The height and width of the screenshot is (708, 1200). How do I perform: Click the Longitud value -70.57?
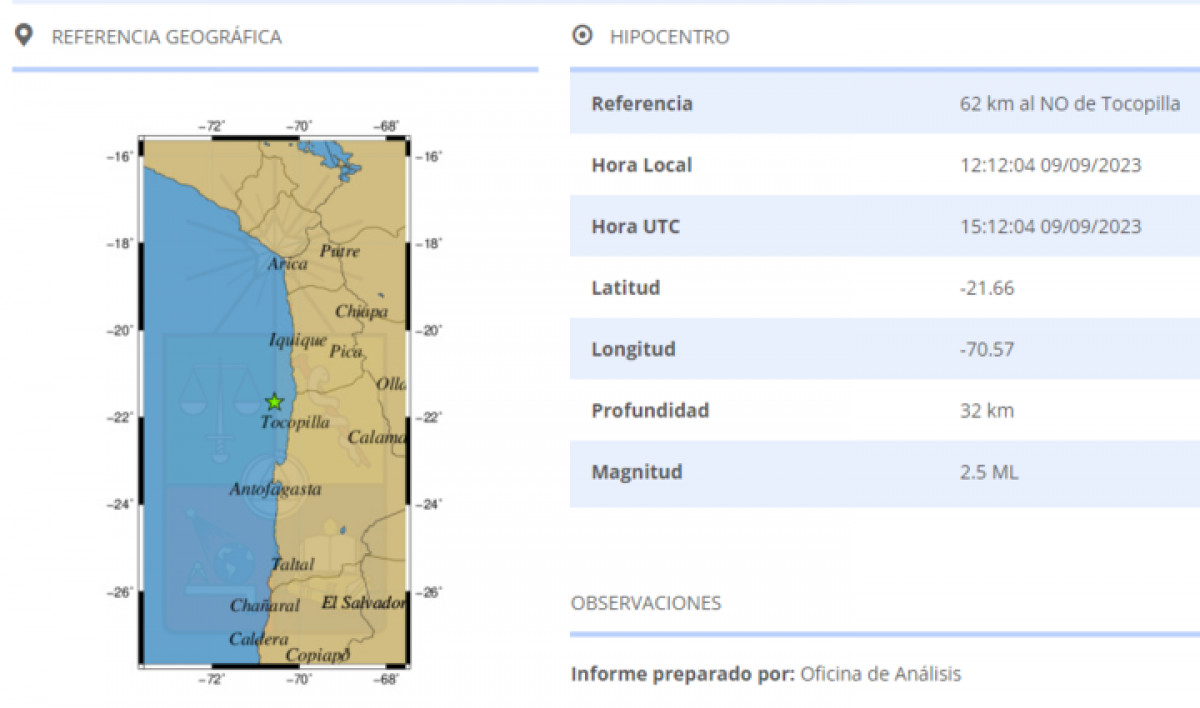[986, 350]
